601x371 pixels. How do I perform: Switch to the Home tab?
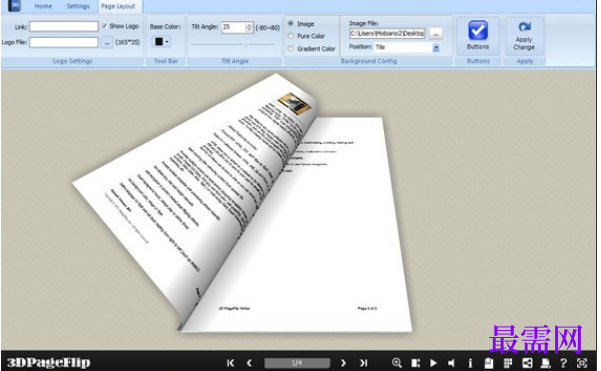coord(43,6)
